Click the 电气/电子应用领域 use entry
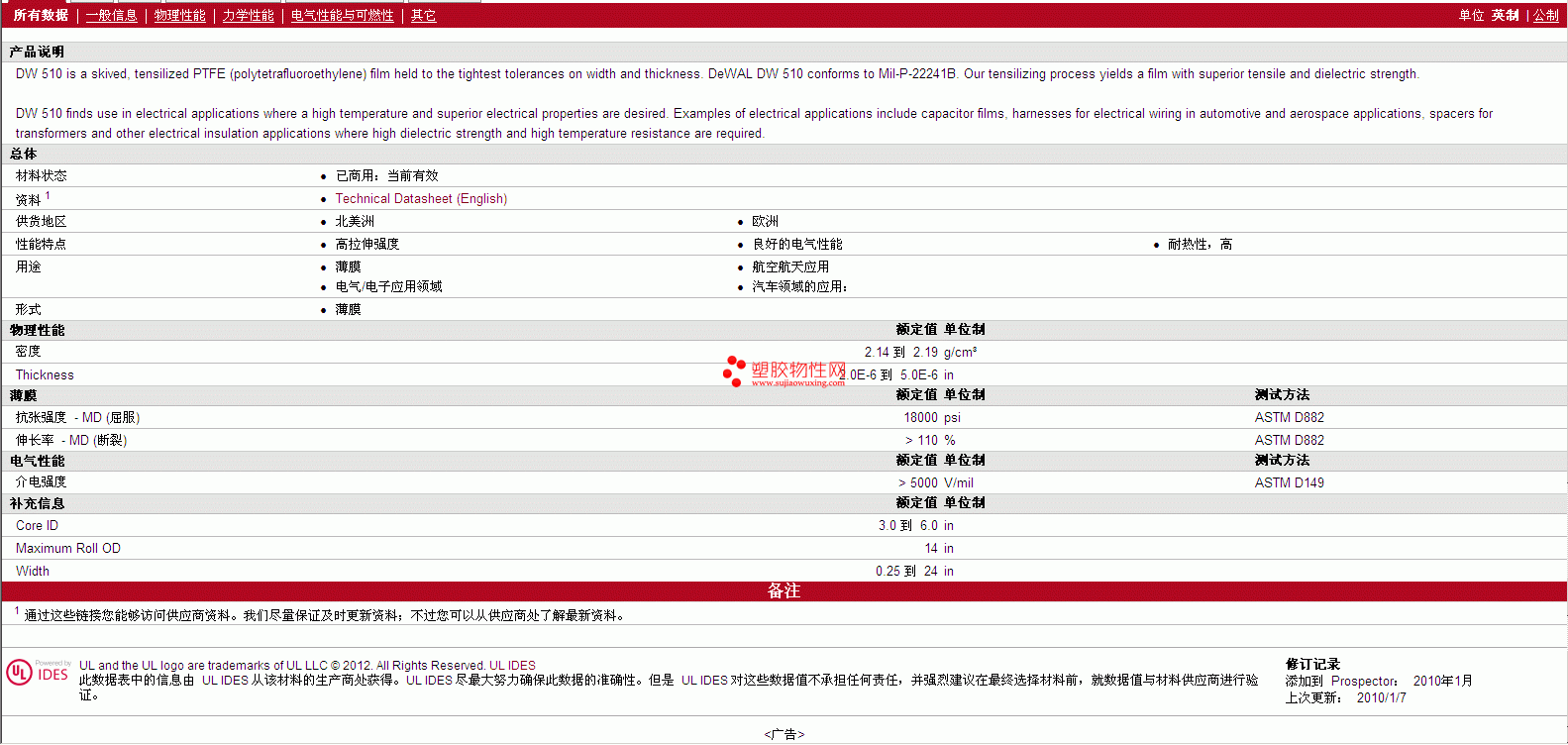 388,286
